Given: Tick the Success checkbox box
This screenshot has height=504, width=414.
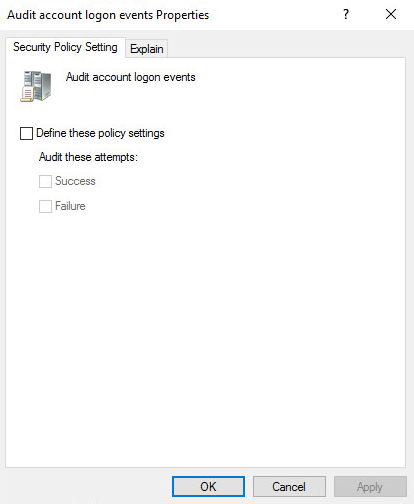Looking at the screenshot, I should (45, 182).
